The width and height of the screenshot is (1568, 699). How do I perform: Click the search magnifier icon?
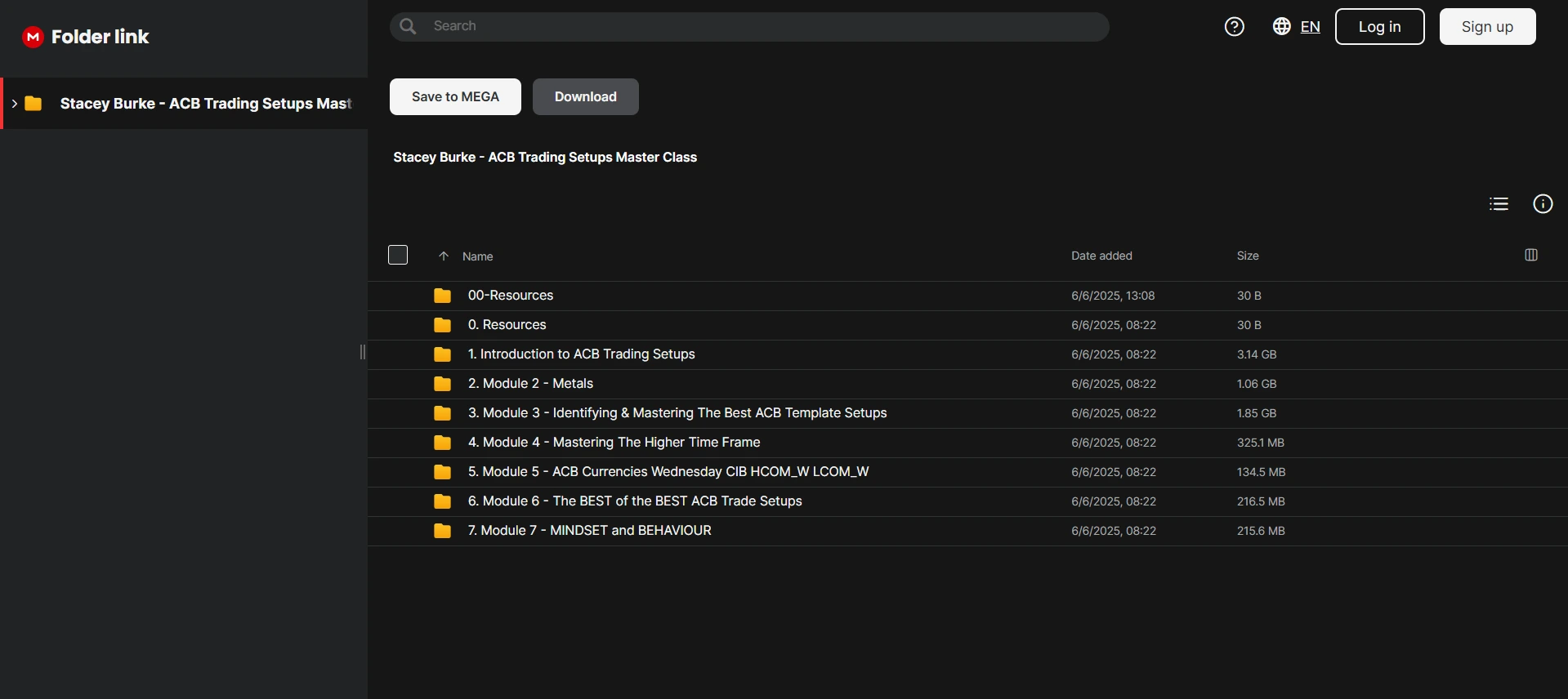[x=408, y=26]
